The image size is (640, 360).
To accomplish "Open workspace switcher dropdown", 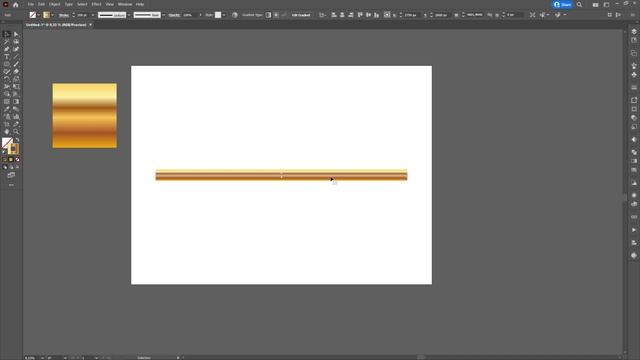I will point(607,4).
